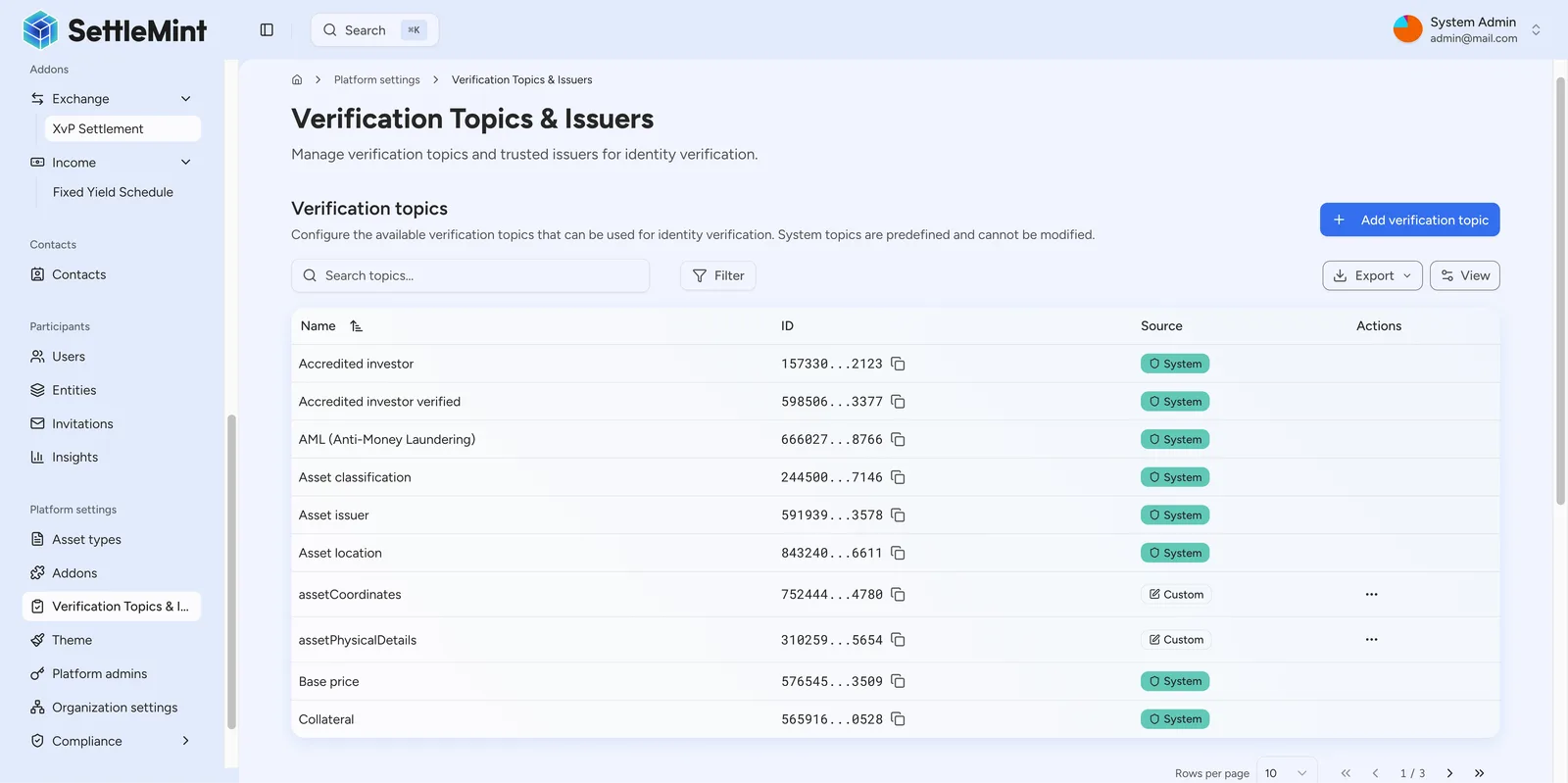The height and width of the screenshot is (783, 1568).
Task: Open XvP Settlement item
Action: click(122, 128)
